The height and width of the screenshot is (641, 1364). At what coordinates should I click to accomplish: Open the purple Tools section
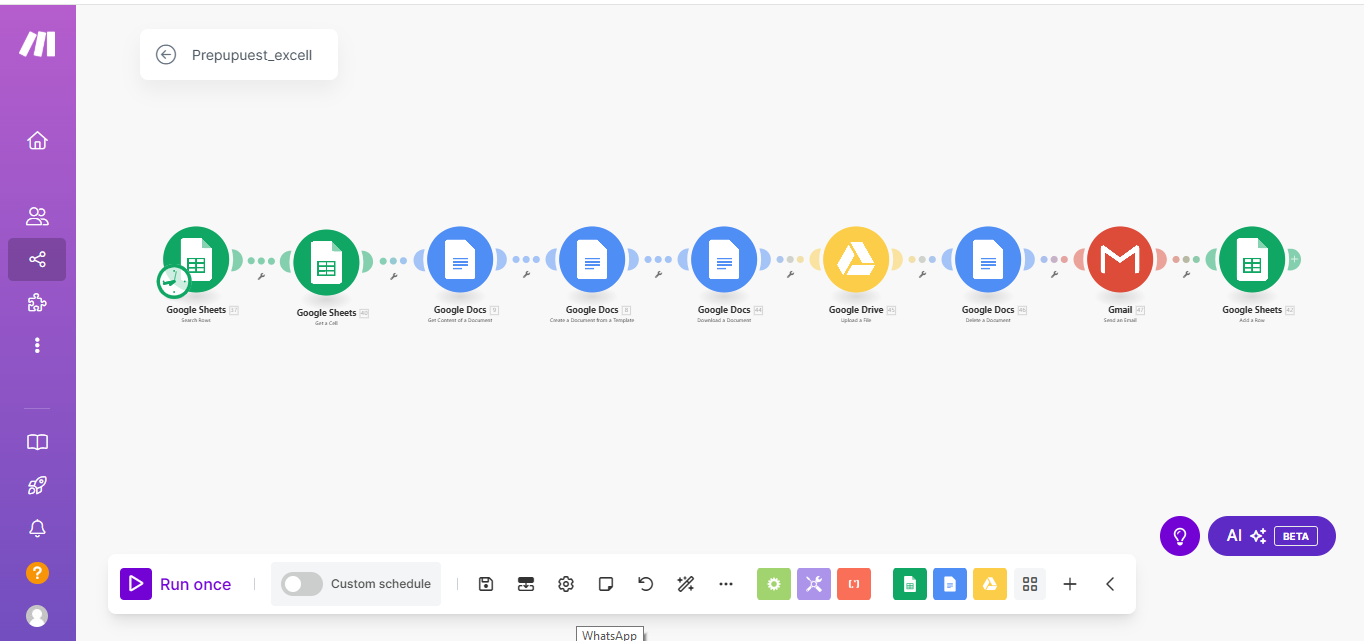coord(813,584)
